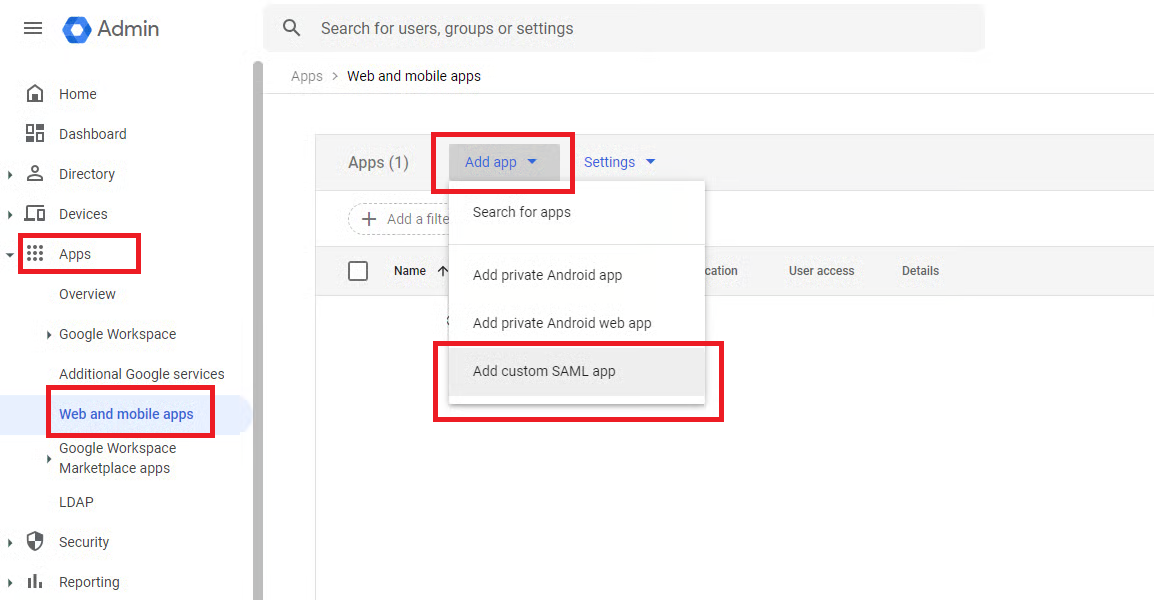Open Additional Google services page
1154x600 pixels.
coord(141,374)
